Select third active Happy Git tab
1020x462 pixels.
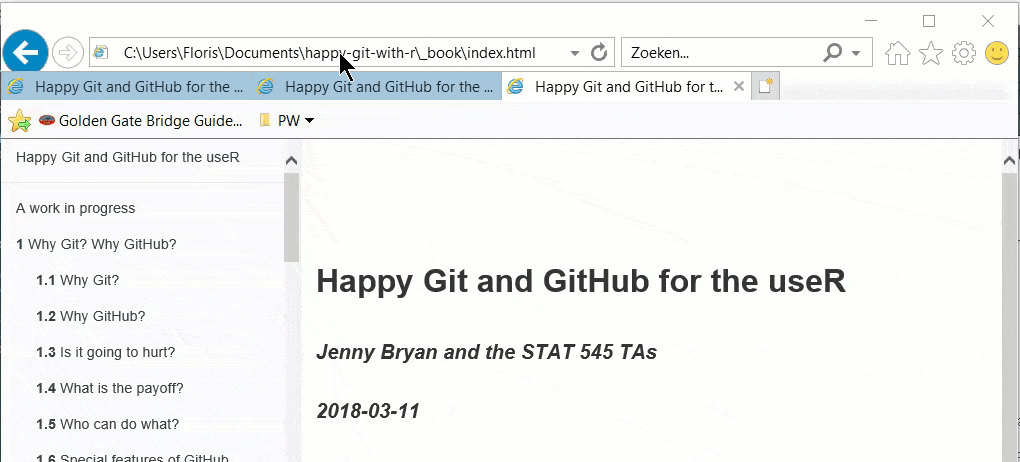[x=626, y=86]
